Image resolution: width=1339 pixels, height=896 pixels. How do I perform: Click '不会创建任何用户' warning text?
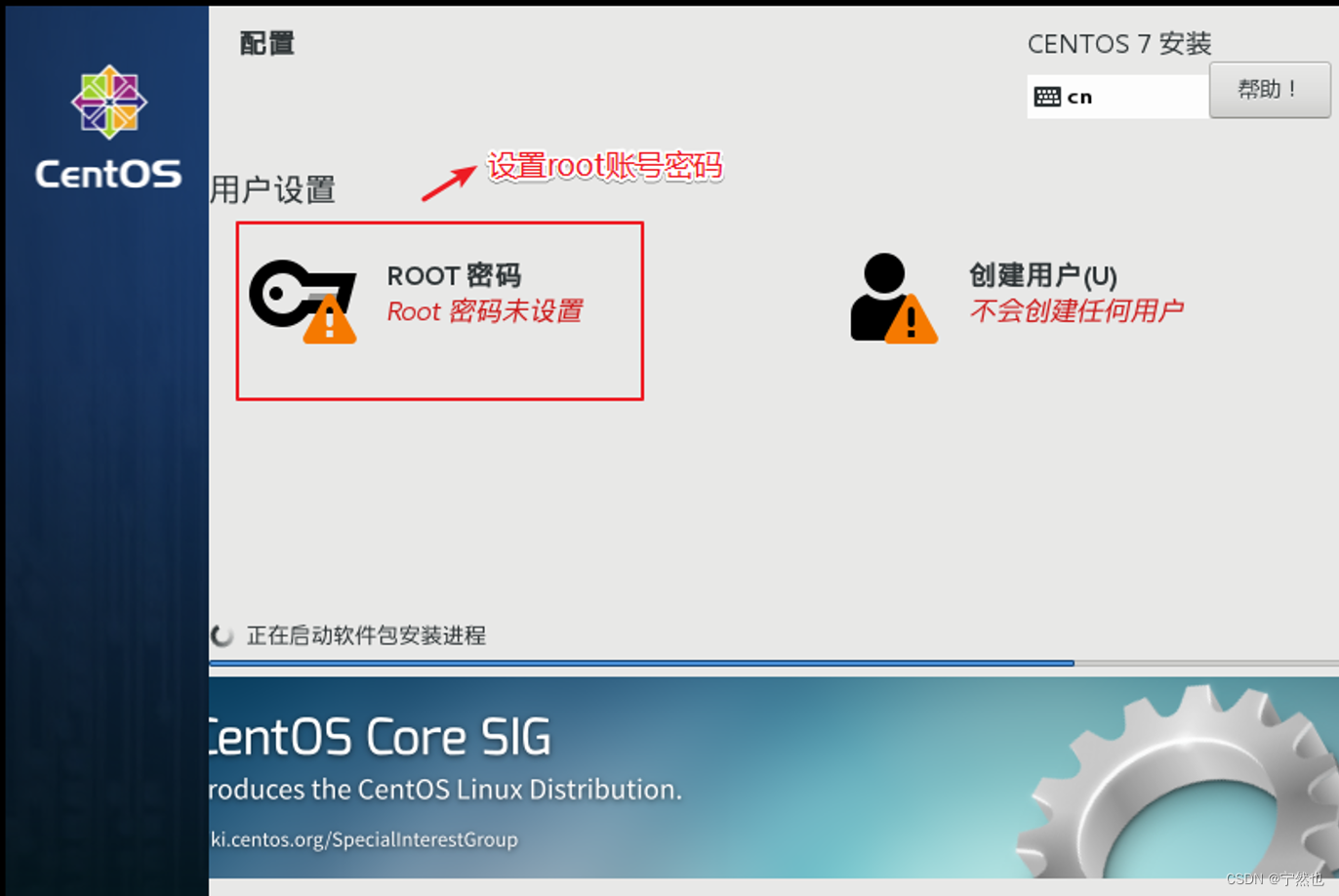point(1076,311)
